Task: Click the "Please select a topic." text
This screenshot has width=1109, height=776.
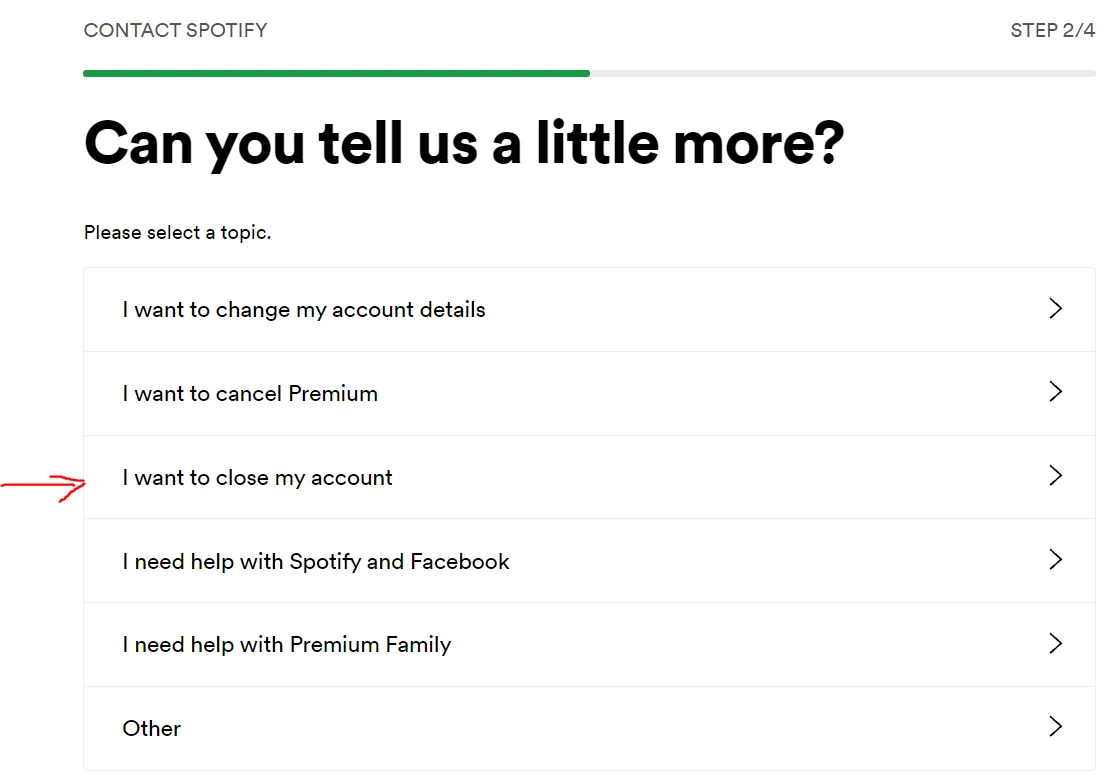Action: 178,233
